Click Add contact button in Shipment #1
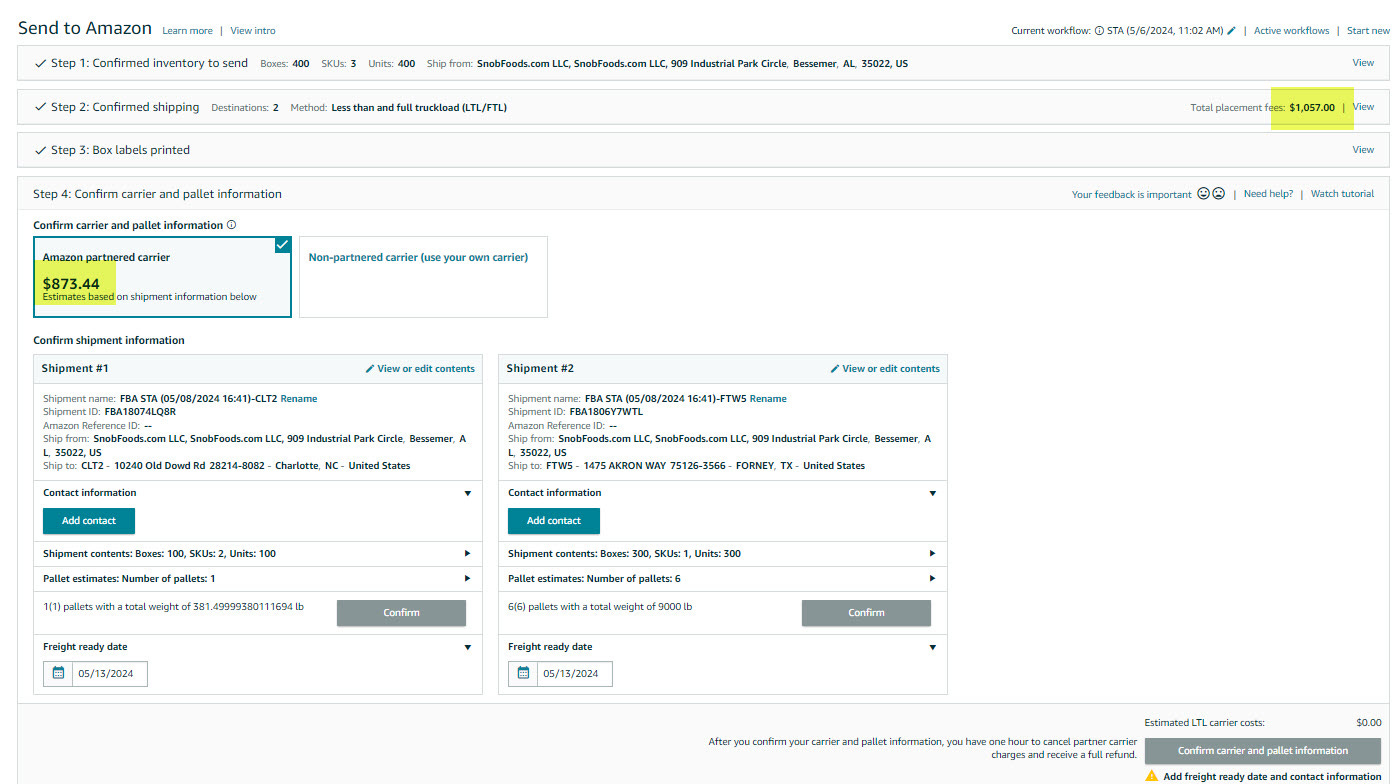 point(89,521)
